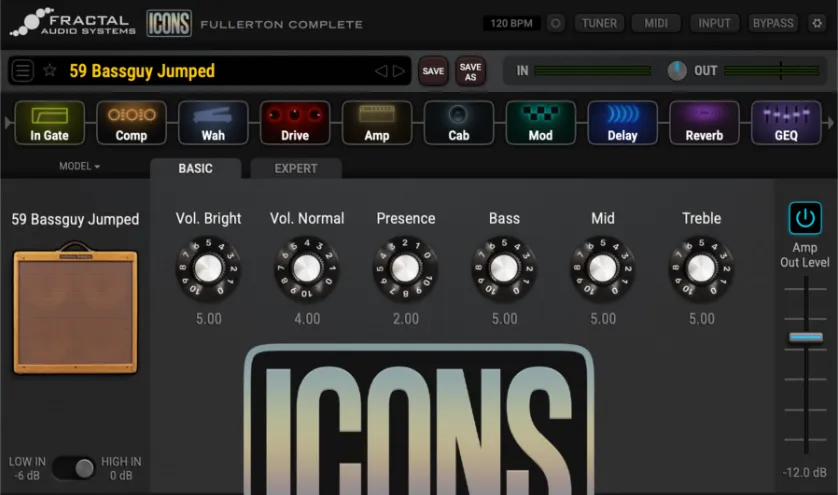838x495 pixels.
Task: Select the Comp block
Action: point(131,123)
